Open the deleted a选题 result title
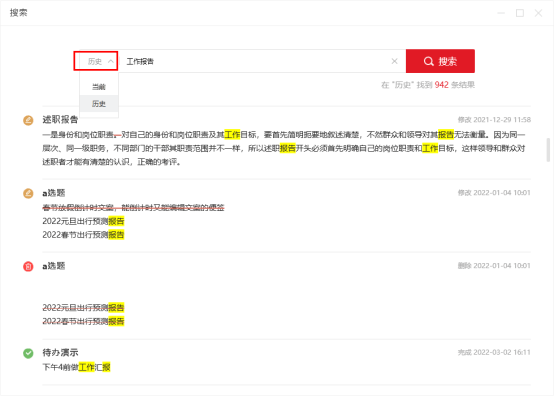Image resolution: width=554 pixels, height=396 pixels. 54,266
